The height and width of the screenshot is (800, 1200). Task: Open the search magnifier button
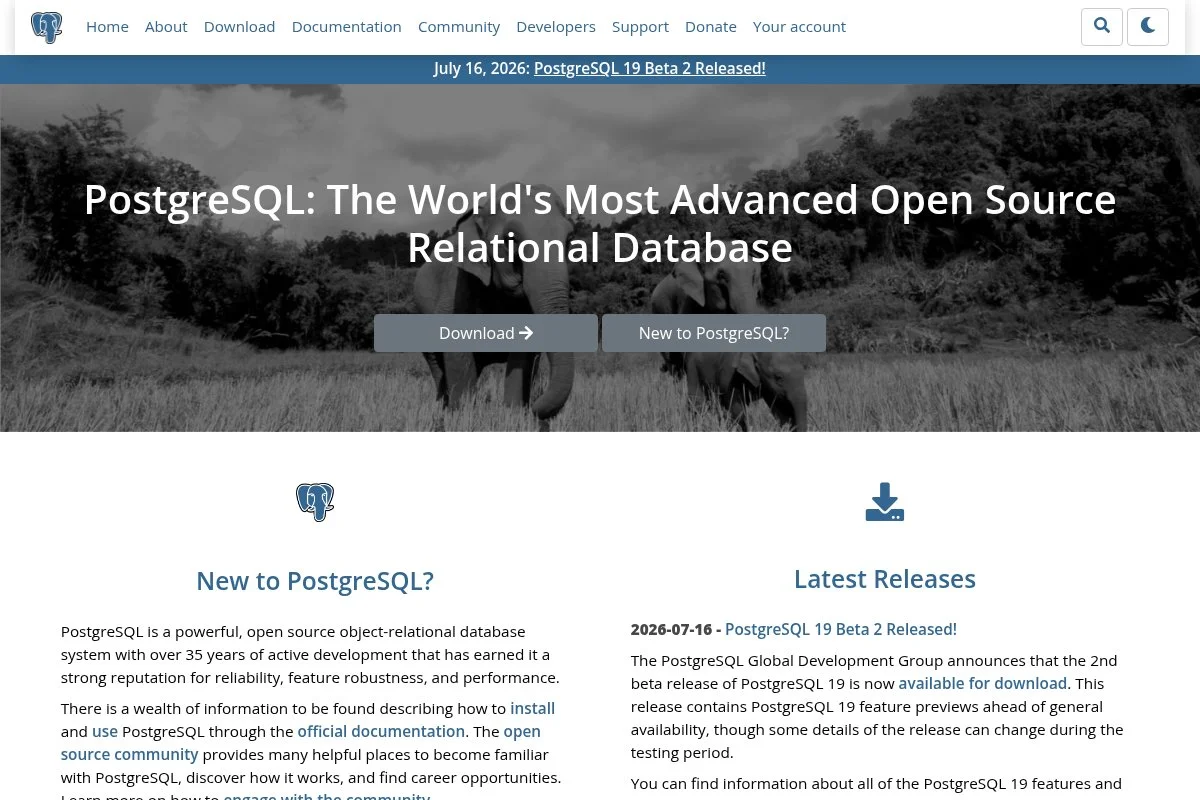[1102, 27]
